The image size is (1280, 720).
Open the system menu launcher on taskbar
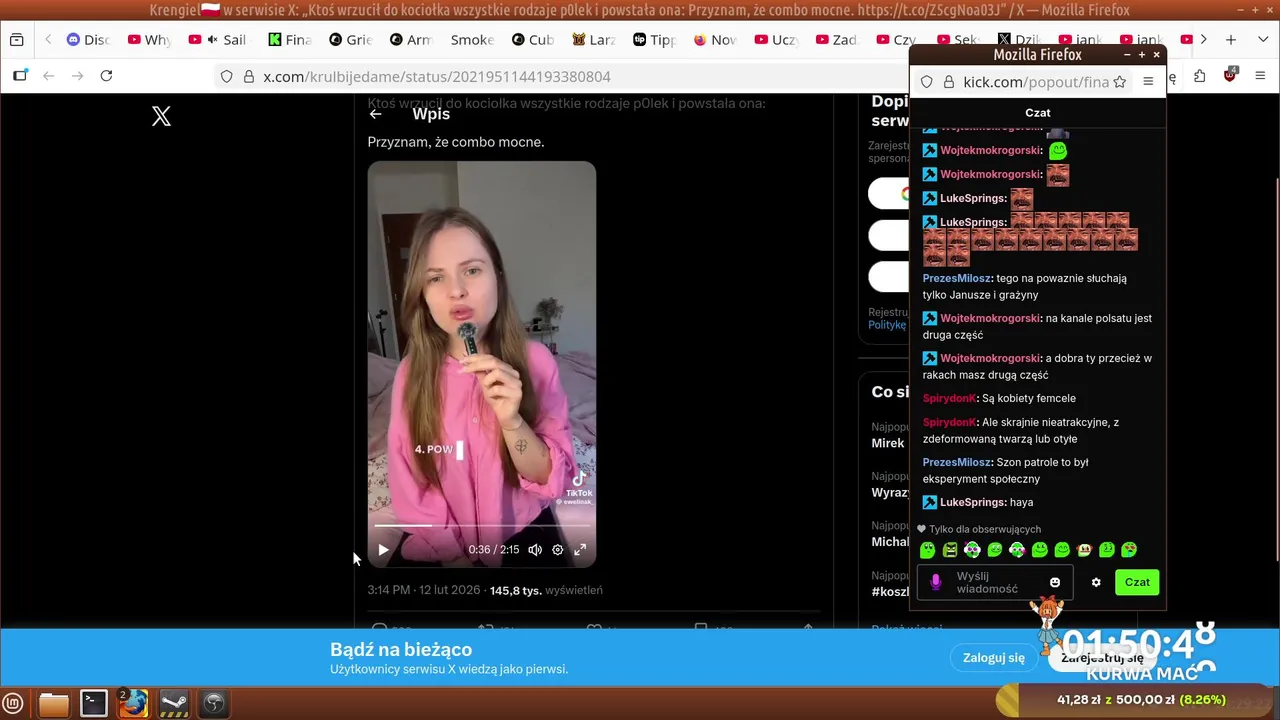13,703
